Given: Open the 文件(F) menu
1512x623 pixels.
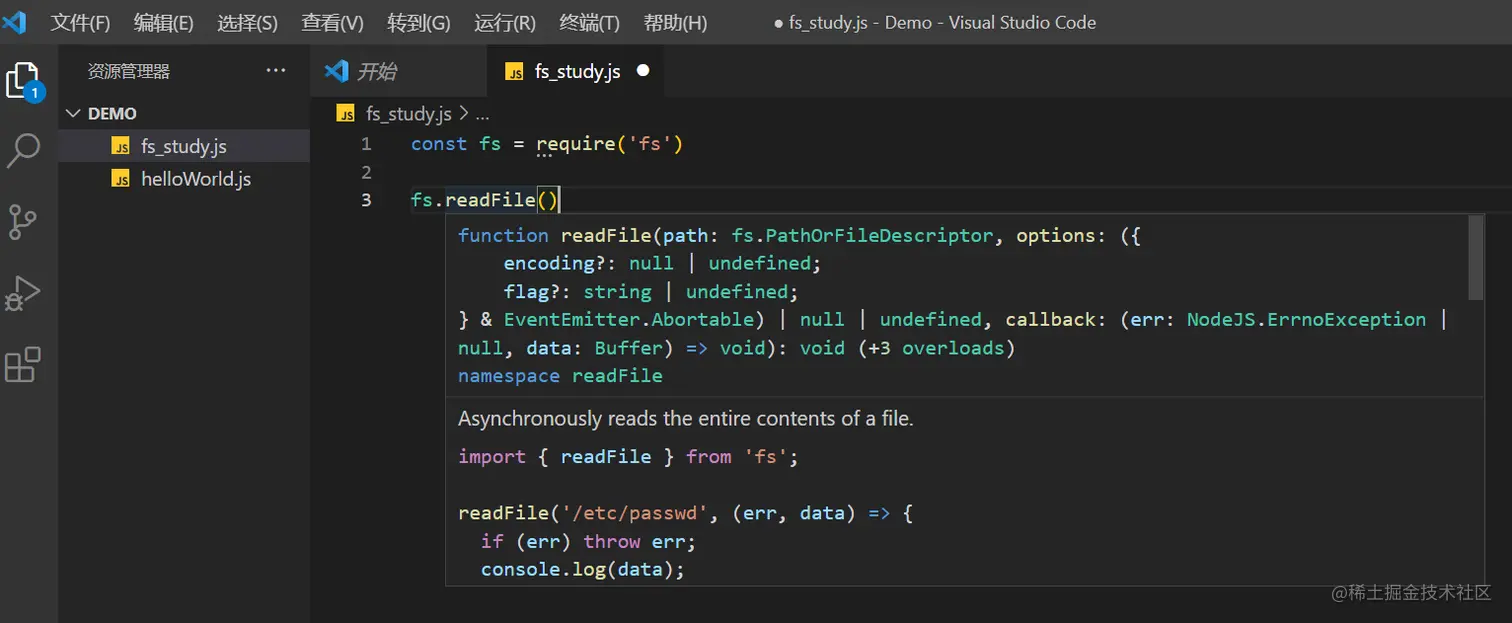Looking at the screenshot, I should pyautogui.click(x=80, y=22).
